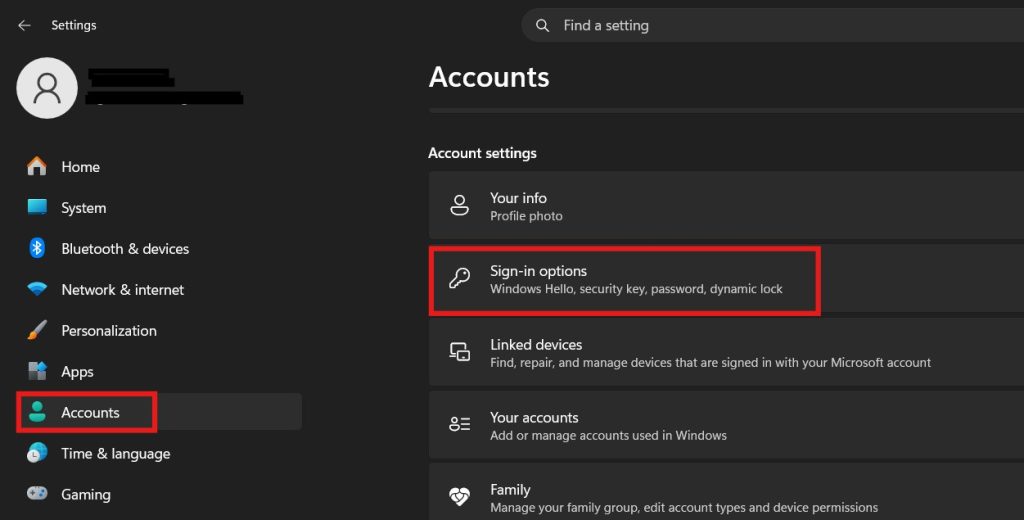Open Linked devices settings

[726, 352]
